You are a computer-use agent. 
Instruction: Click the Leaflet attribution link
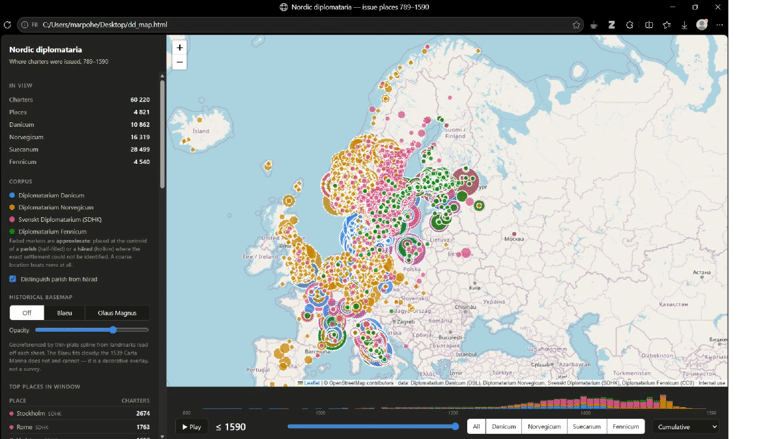click(x=312, y=383)
